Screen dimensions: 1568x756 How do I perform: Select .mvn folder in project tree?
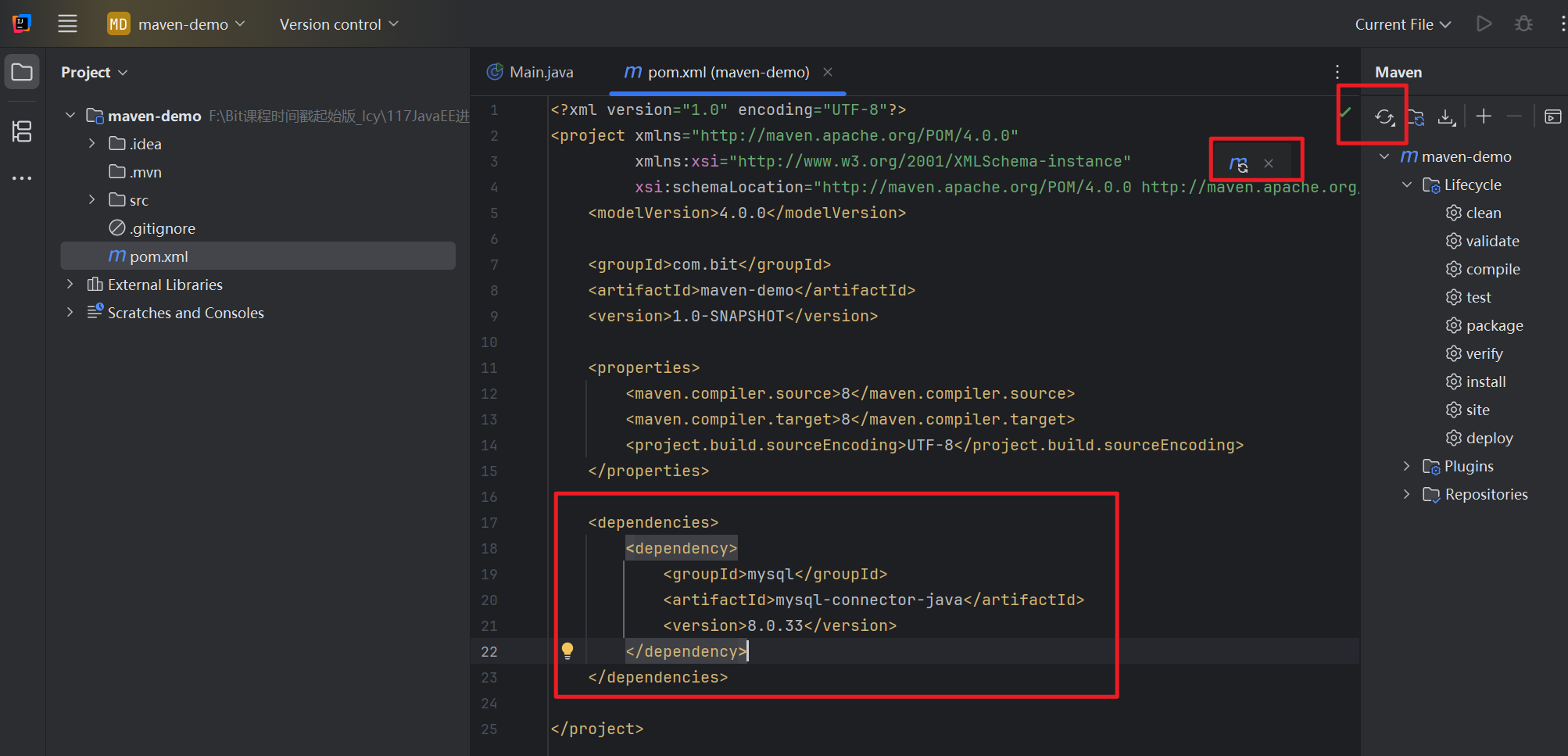[x=135, y=172]
